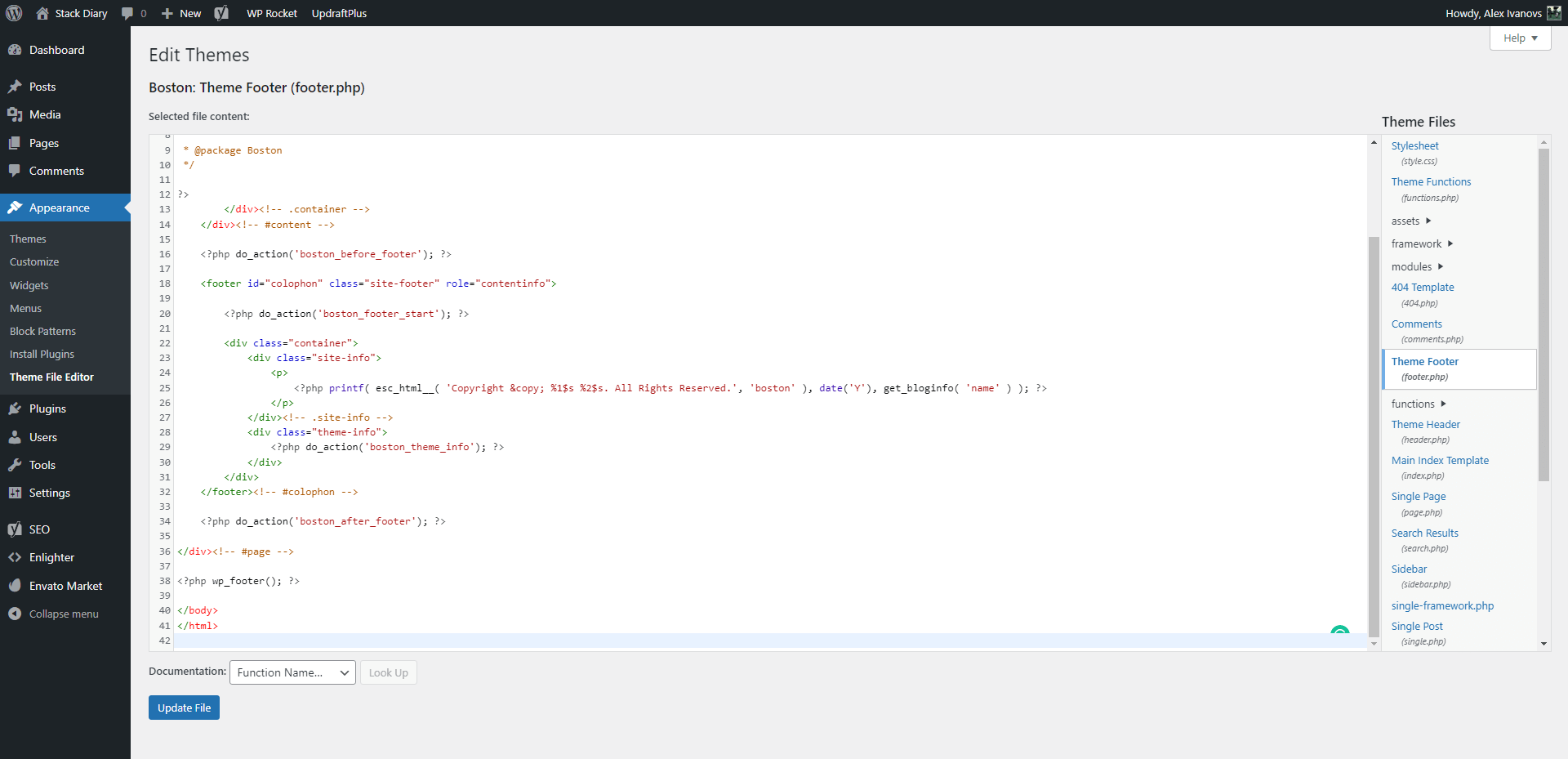Click the Pages icon in sidebar
1568x759 pixels.
pyautogui.click(x=15, y=143)
